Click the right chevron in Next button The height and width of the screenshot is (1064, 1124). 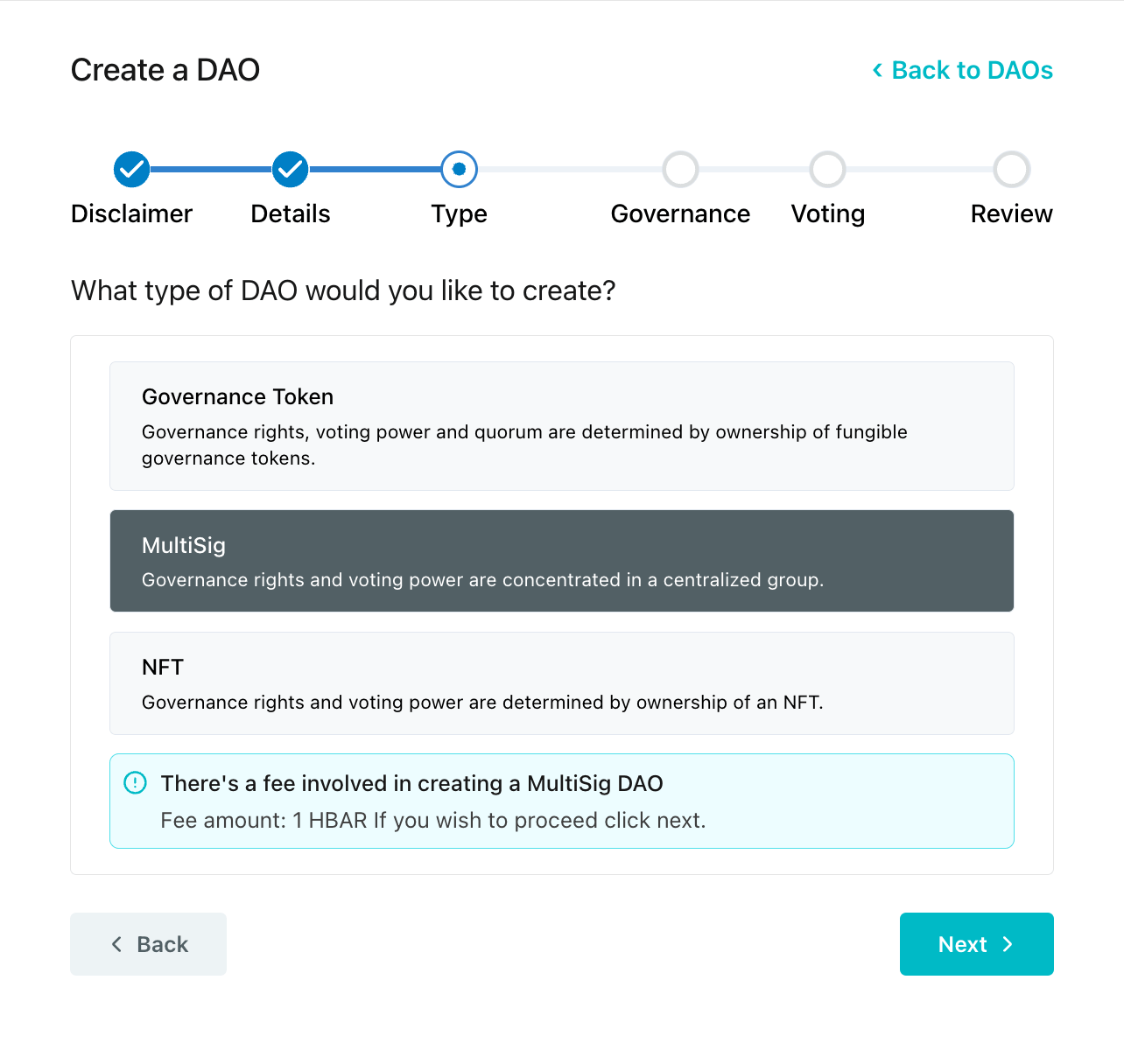tap(1008, 944)
